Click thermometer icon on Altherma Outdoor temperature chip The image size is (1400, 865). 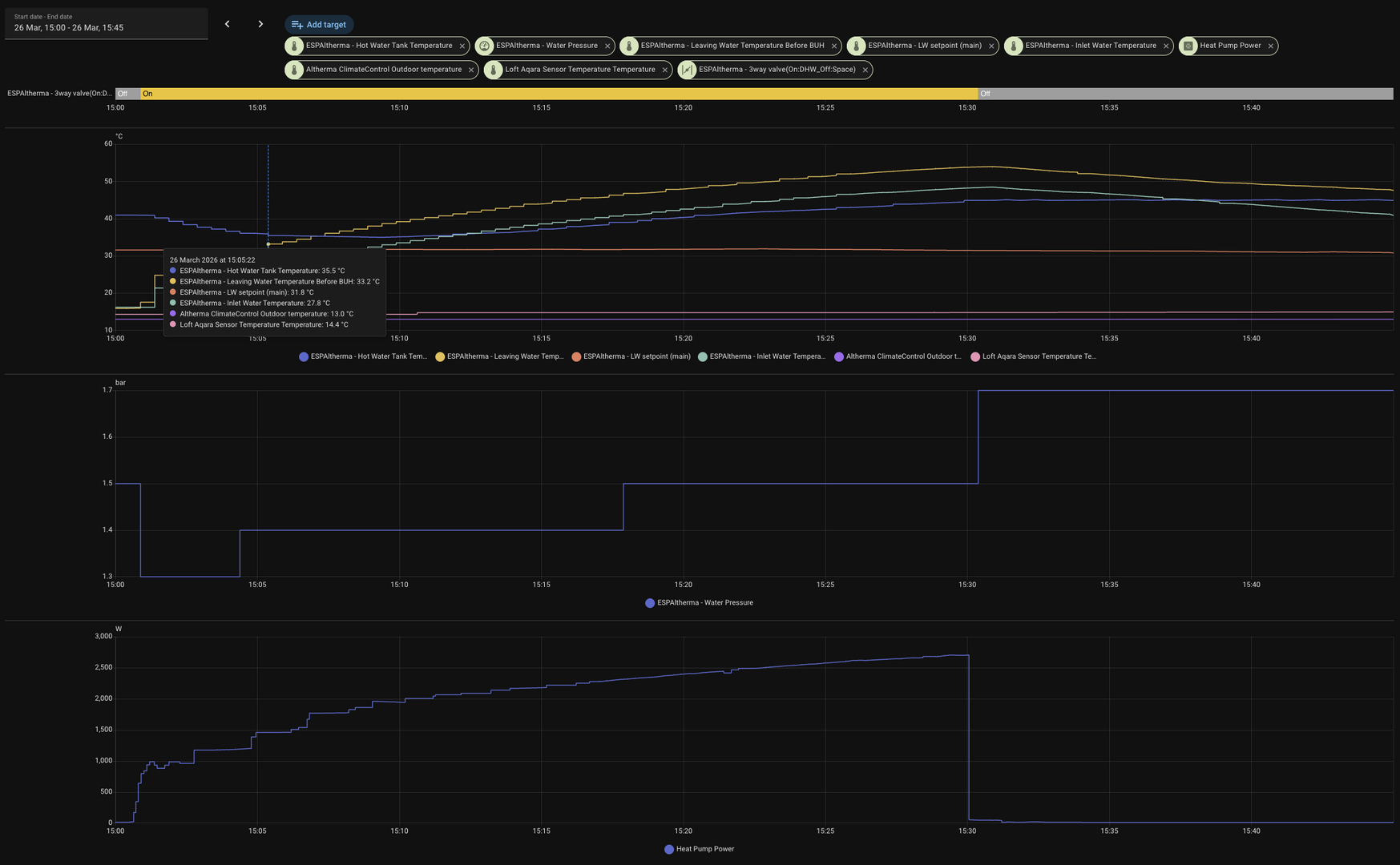[294, 70]
